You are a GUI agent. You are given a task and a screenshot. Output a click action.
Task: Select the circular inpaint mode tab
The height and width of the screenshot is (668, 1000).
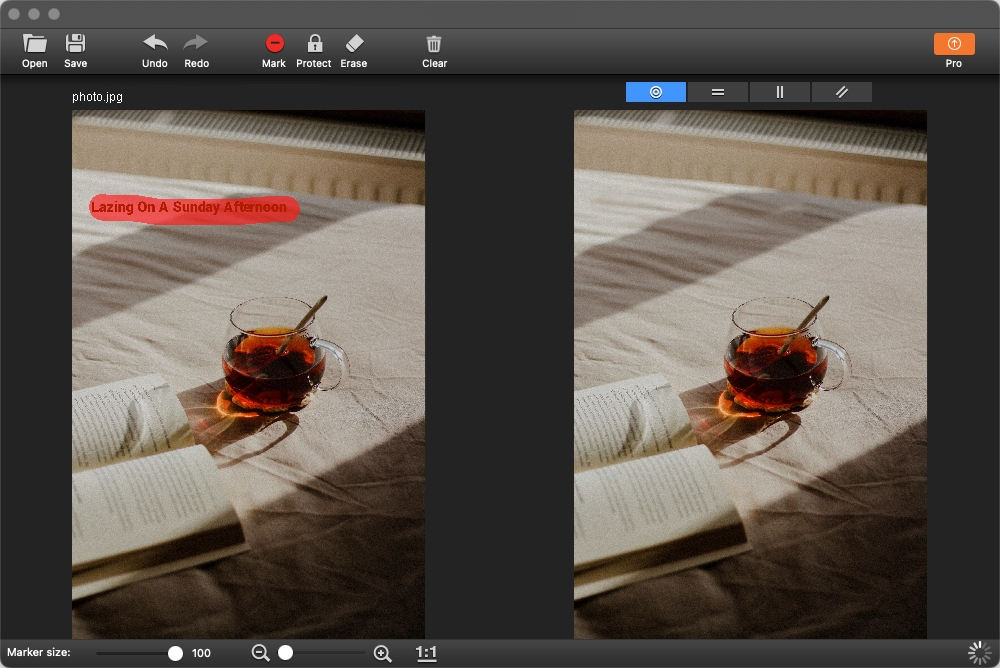click(x=656, y=92)
